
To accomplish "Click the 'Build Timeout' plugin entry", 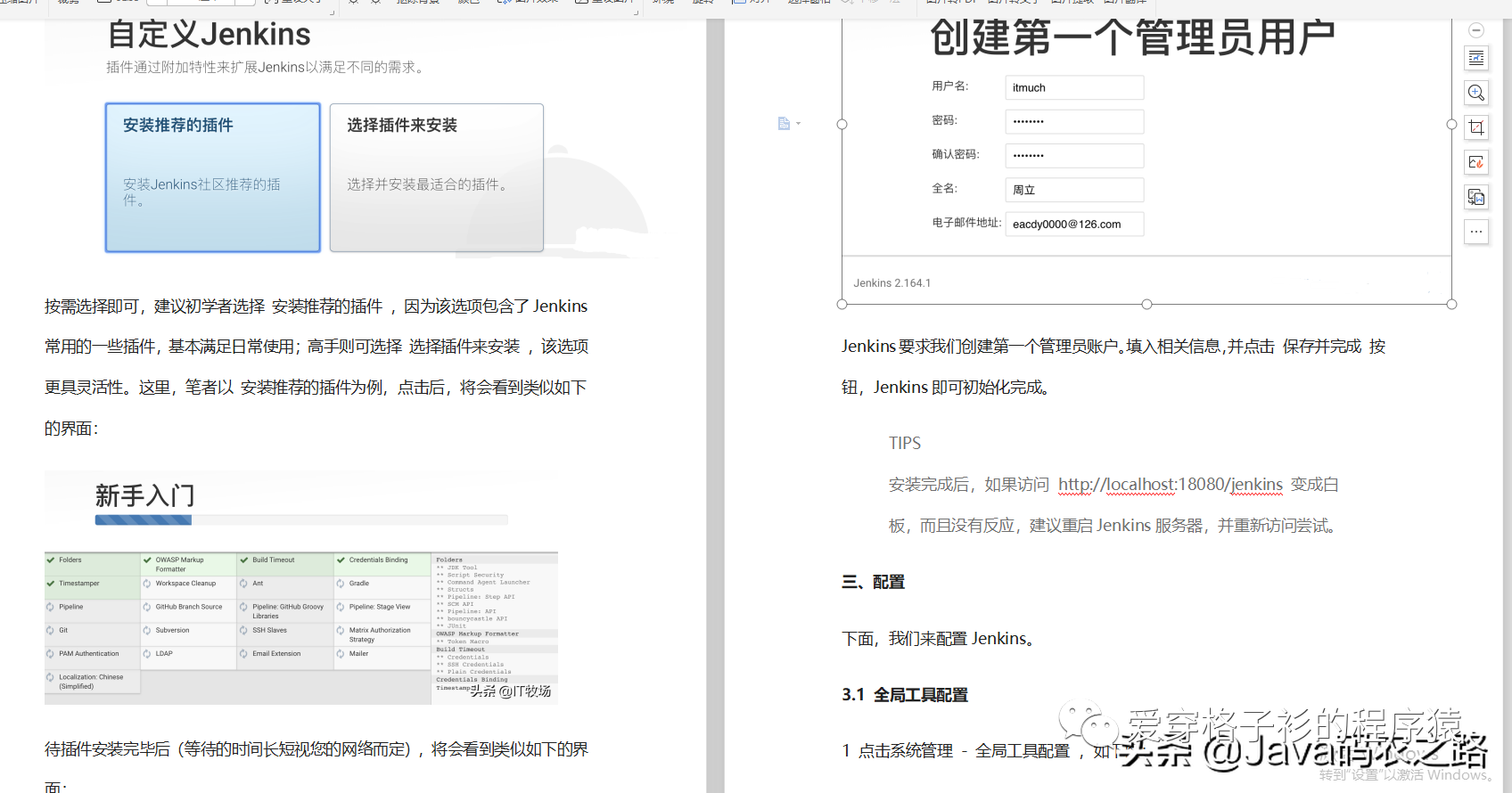I will click(x=285, y=563).
